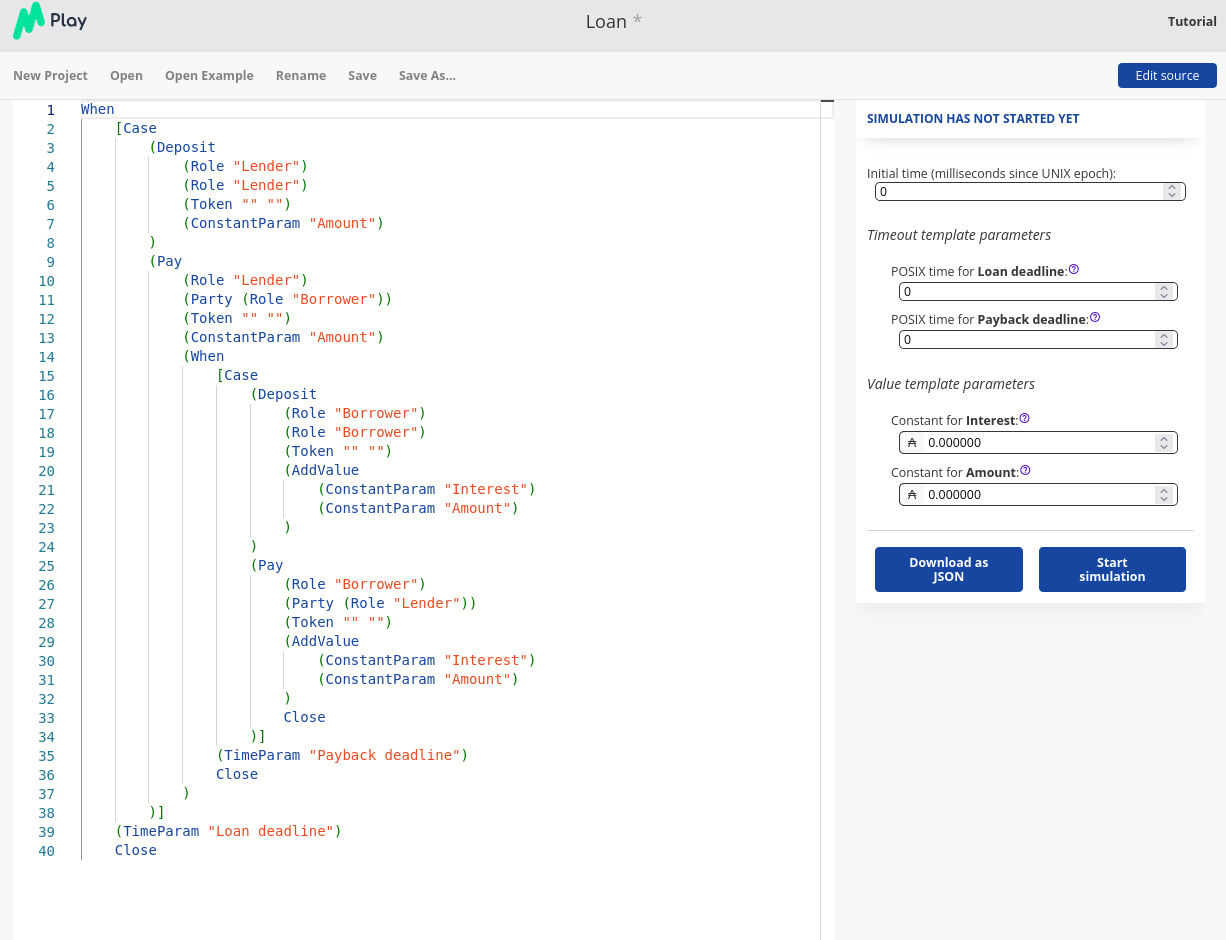
Task: Click "Loan deadline" string on line 39
Action: click(271, 832)
